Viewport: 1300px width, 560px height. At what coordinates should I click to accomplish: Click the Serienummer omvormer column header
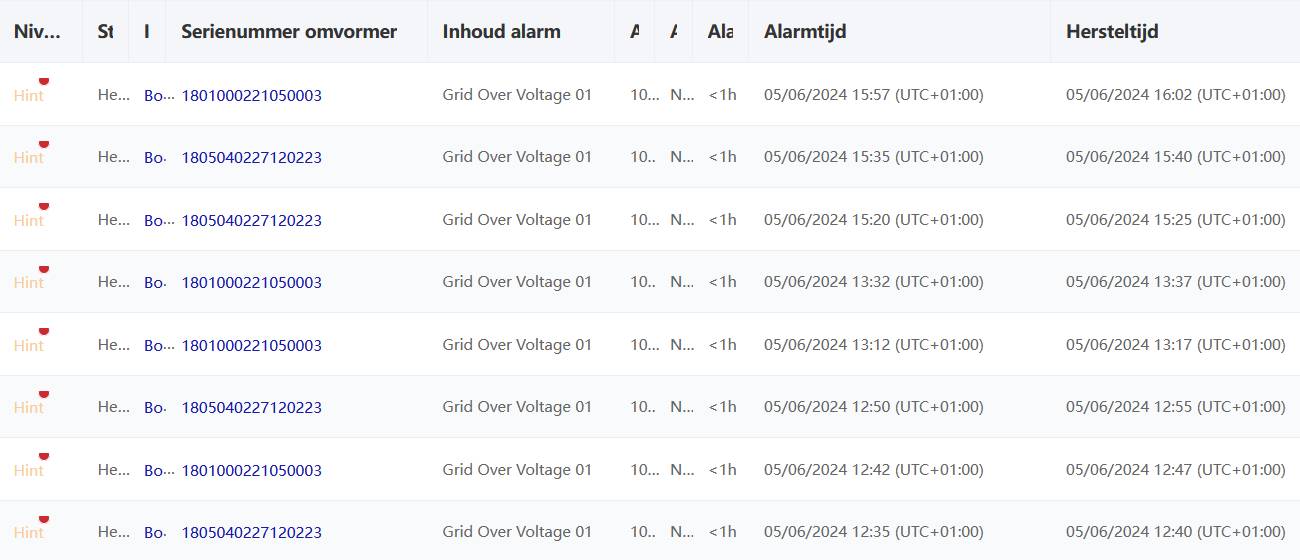(x=289, y=31)
